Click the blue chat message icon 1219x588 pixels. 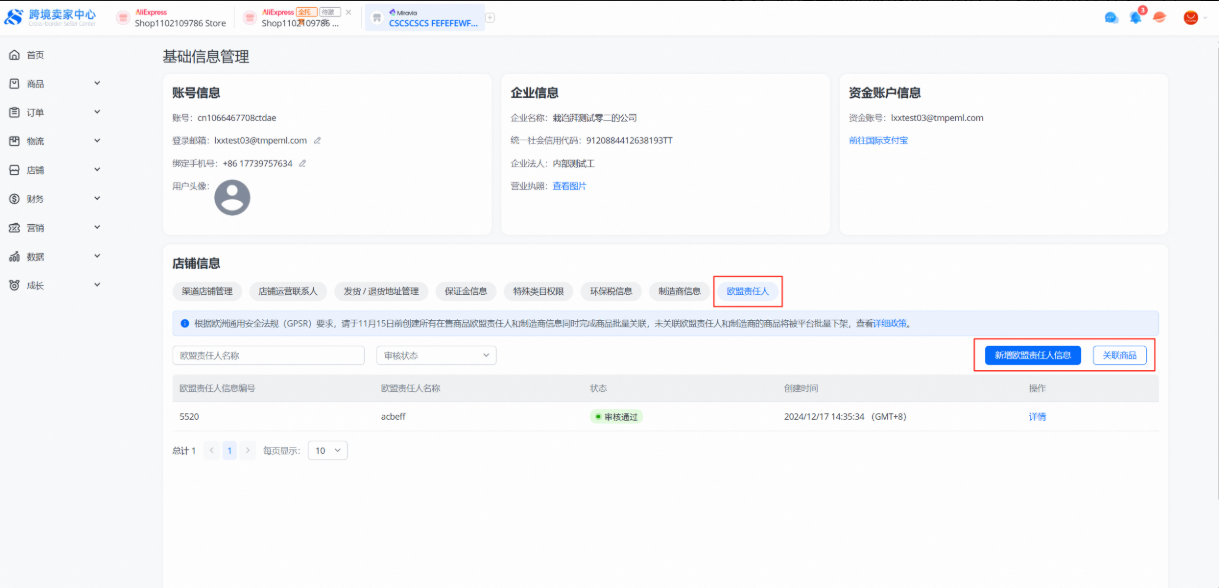1111,18
